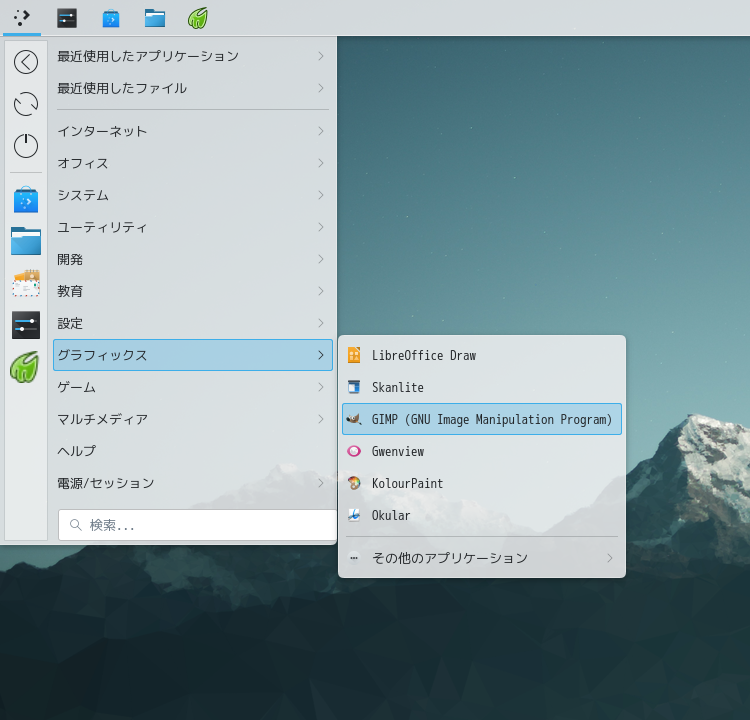Screen dimensions: 750x720
Task: Click the ellipsis icon beside その他のアプリケーション
Action: point(354,558)
